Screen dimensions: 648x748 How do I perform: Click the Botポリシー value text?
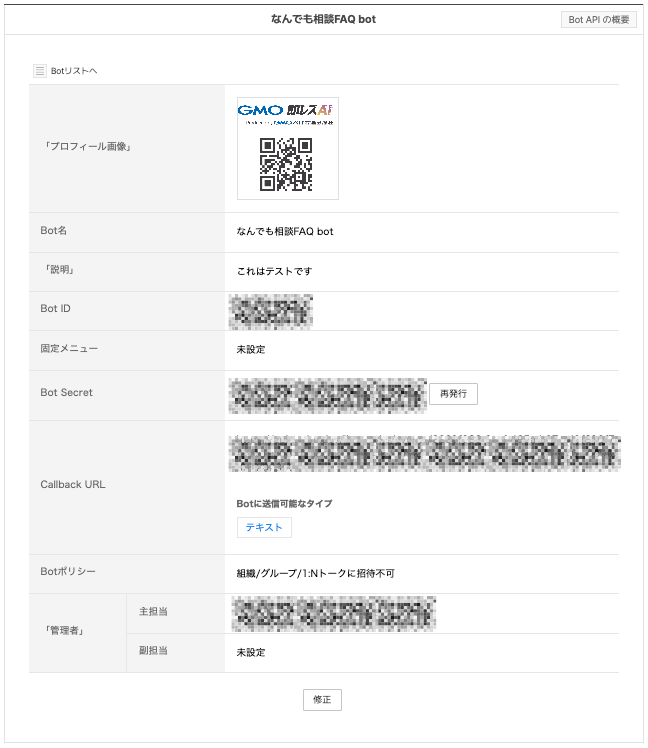(315, 574)
